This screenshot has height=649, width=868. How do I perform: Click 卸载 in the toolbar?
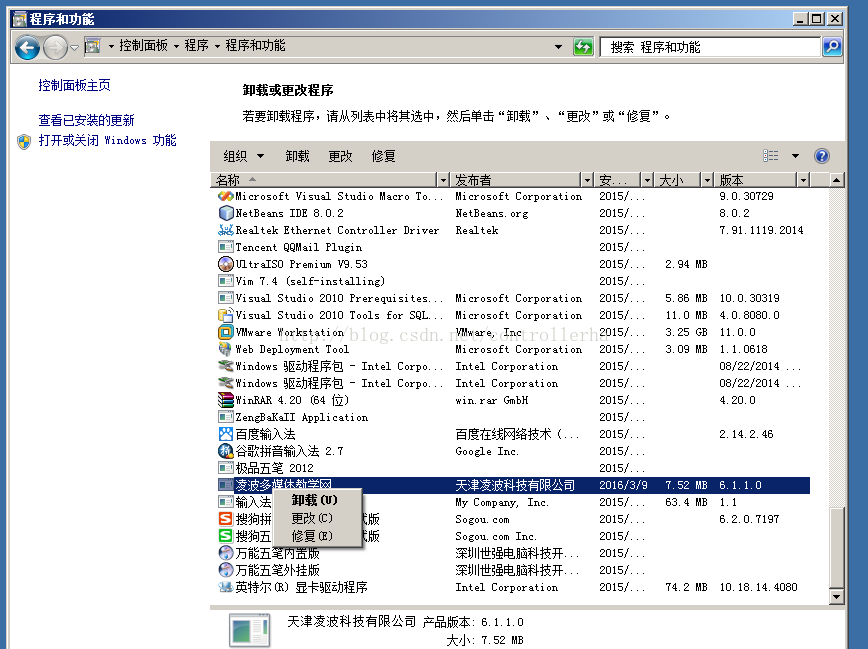pyautogui.click(x=297, y=156)
